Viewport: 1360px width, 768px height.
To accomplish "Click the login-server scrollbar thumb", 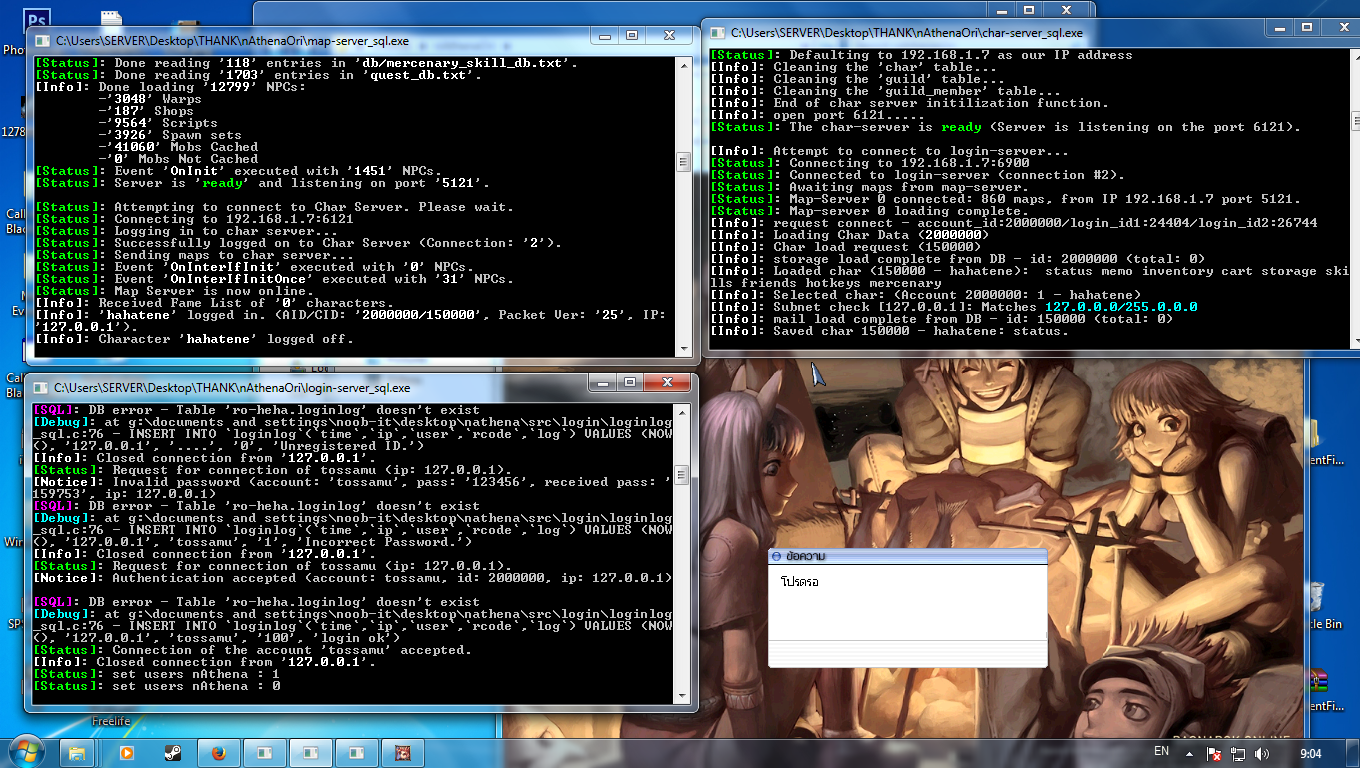I will point(682,474).
